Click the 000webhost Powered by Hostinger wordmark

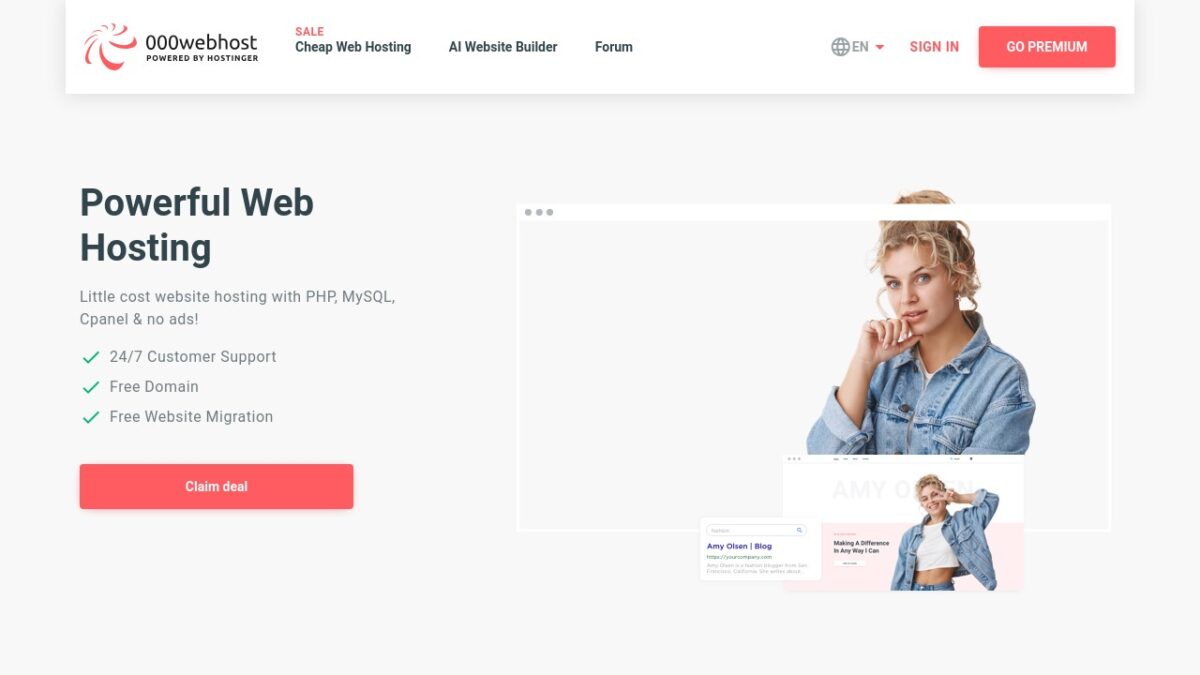click(201, 47)
